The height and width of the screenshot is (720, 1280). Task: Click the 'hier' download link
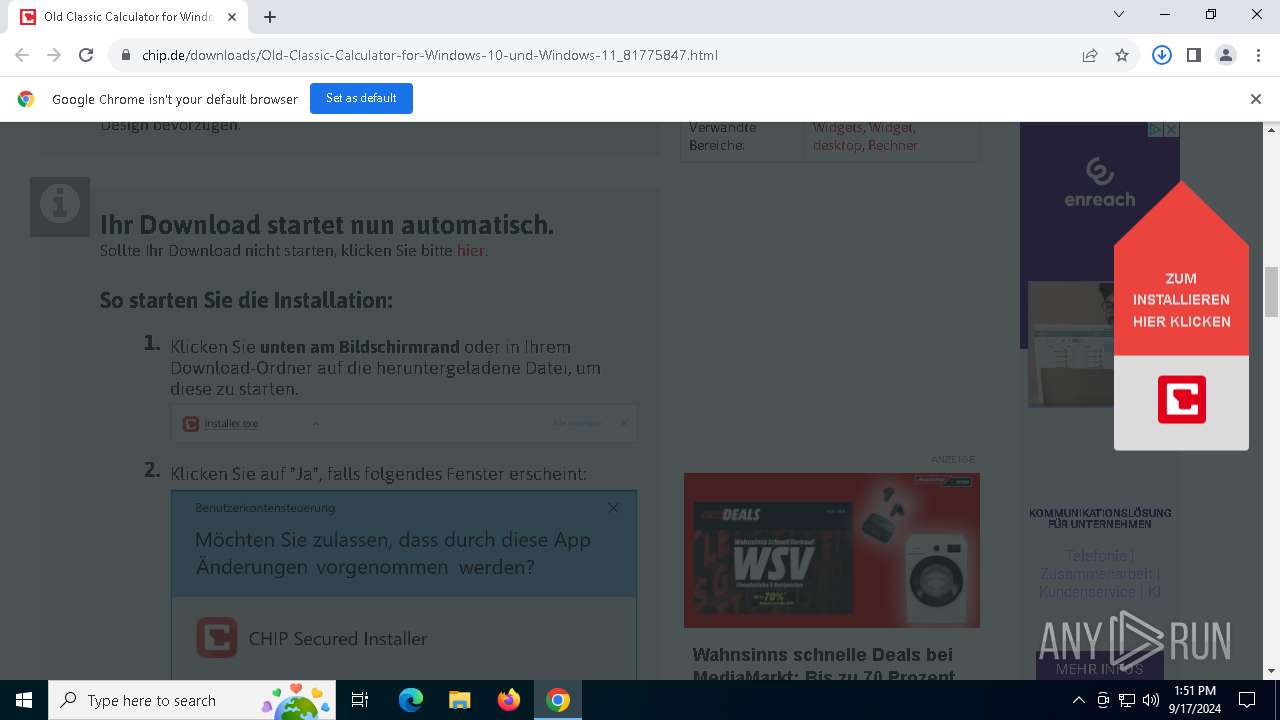point(471,250)
